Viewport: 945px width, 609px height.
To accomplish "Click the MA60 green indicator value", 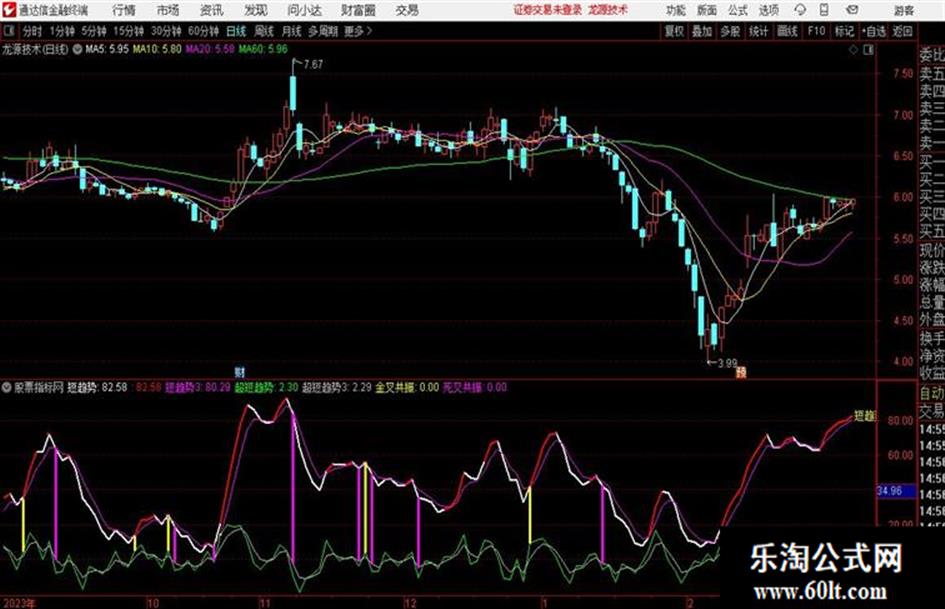I will coord(263,49).
